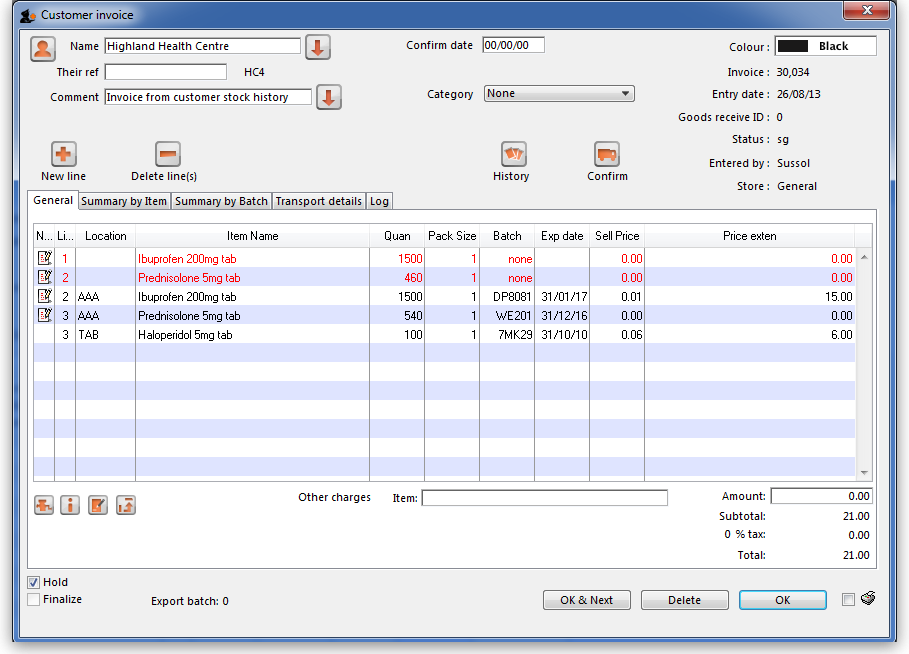Click the customer details person icon
Viewport: 909px width, 654px height.
[x=43, y=48]
